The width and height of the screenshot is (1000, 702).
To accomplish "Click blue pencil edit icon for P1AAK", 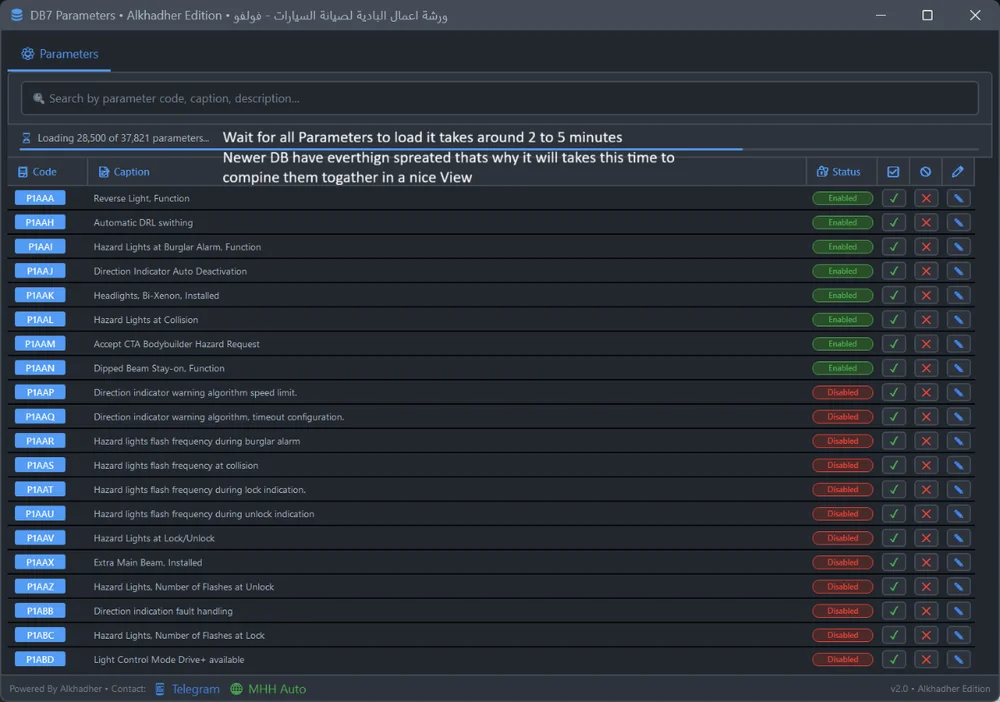I will pos(958,296).
